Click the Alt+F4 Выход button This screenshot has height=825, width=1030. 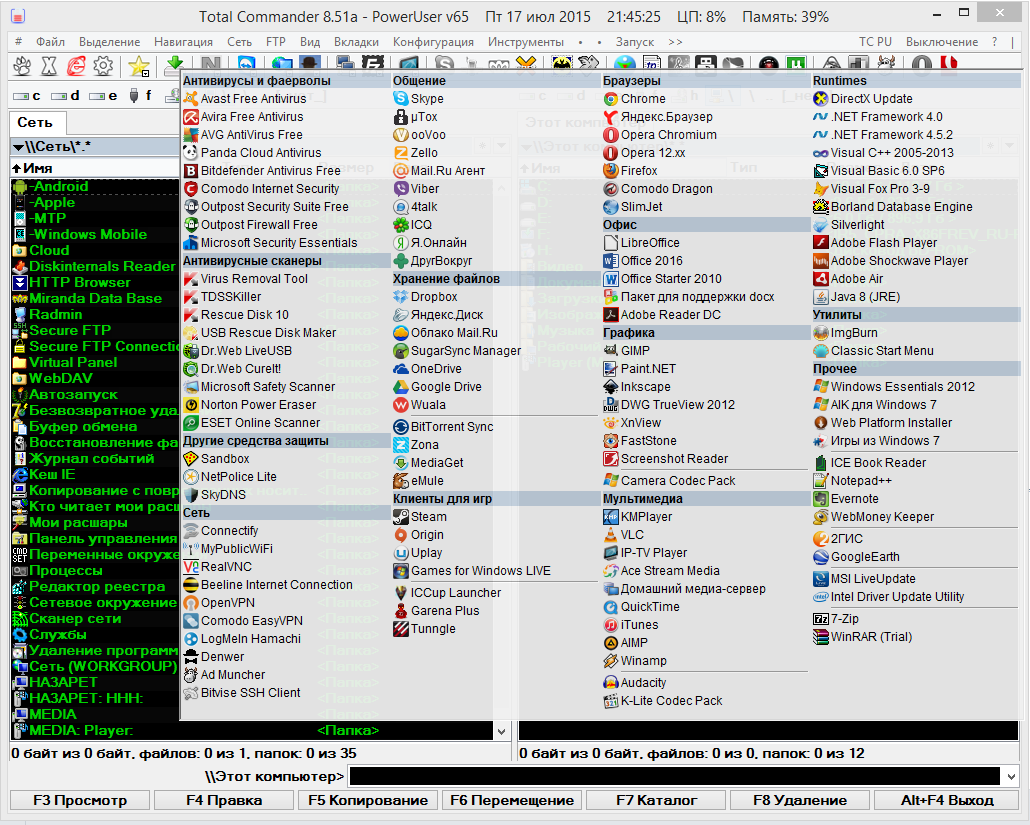pos(947,801)
